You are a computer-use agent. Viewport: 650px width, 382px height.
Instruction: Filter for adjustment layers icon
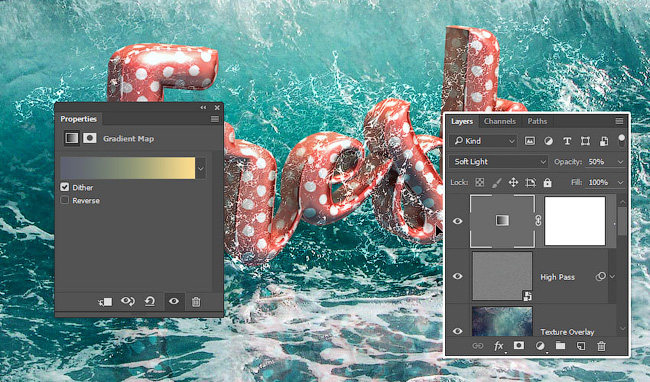[x=548, y=141]
